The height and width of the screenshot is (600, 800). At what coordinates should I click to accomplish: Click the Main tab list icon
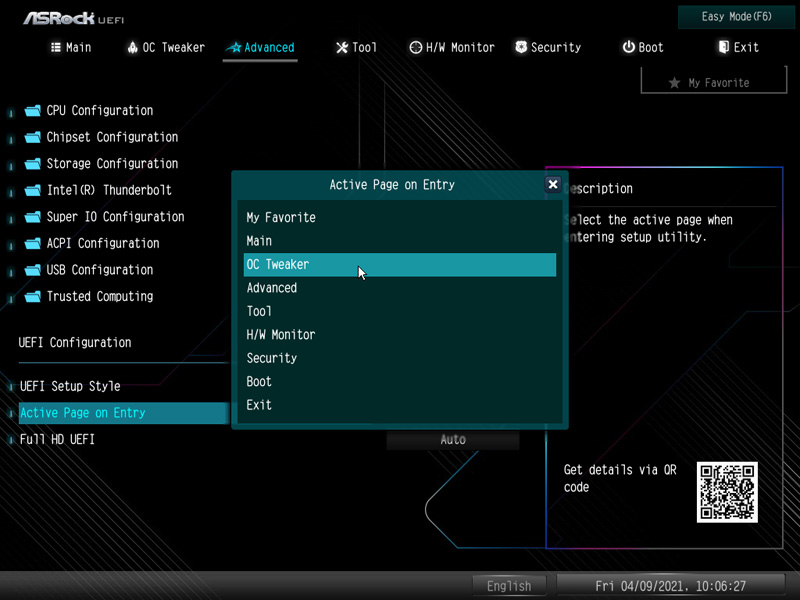(56, 47)
